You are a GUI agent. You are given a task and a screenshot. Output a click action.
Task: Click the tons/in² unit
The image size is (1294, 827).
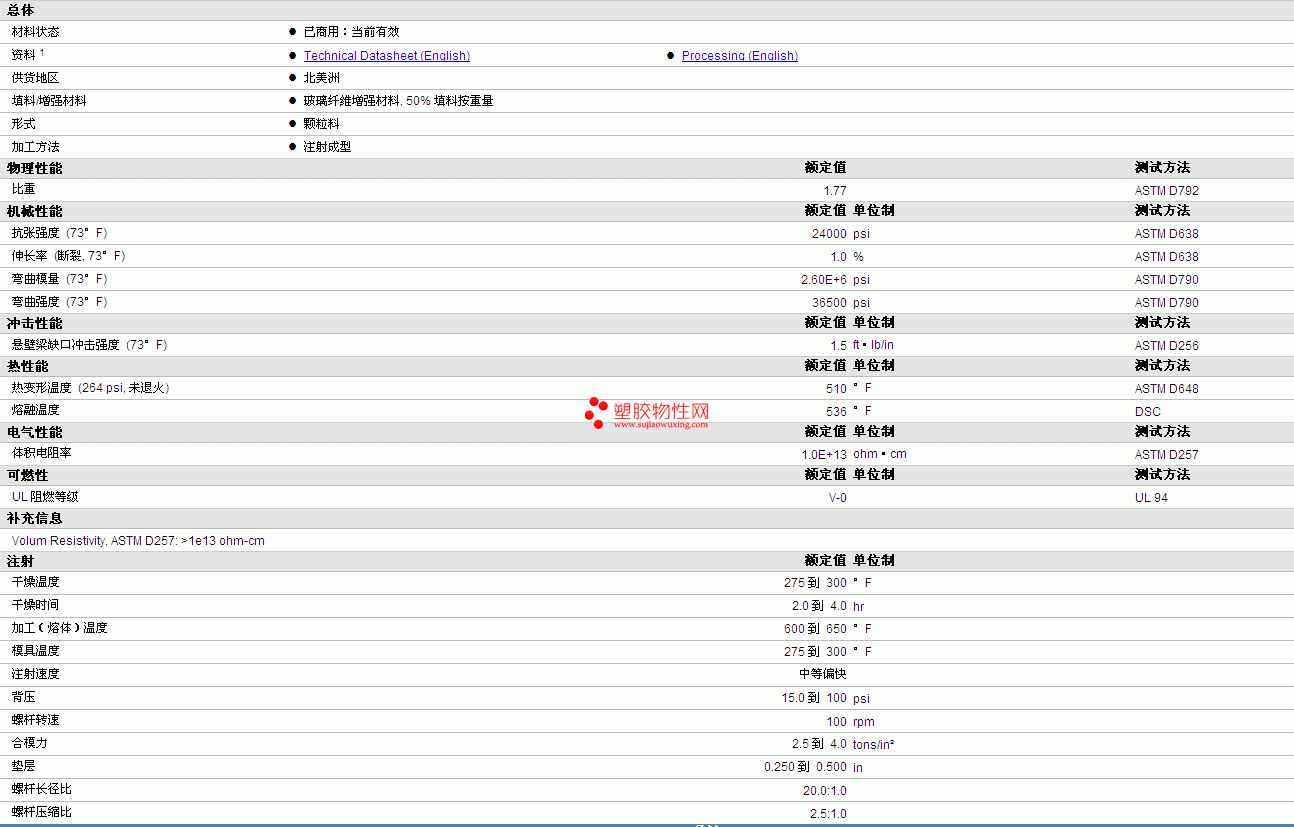click(873, 744)
